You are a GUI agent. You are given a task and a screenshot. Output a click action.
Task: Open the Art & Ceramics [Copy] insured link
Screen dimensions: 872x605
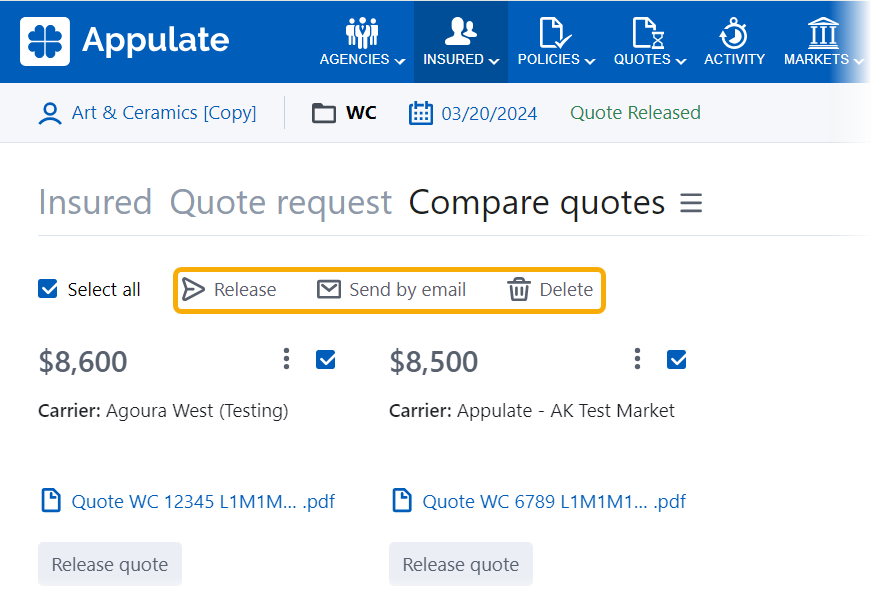click(x=164, y=113)
